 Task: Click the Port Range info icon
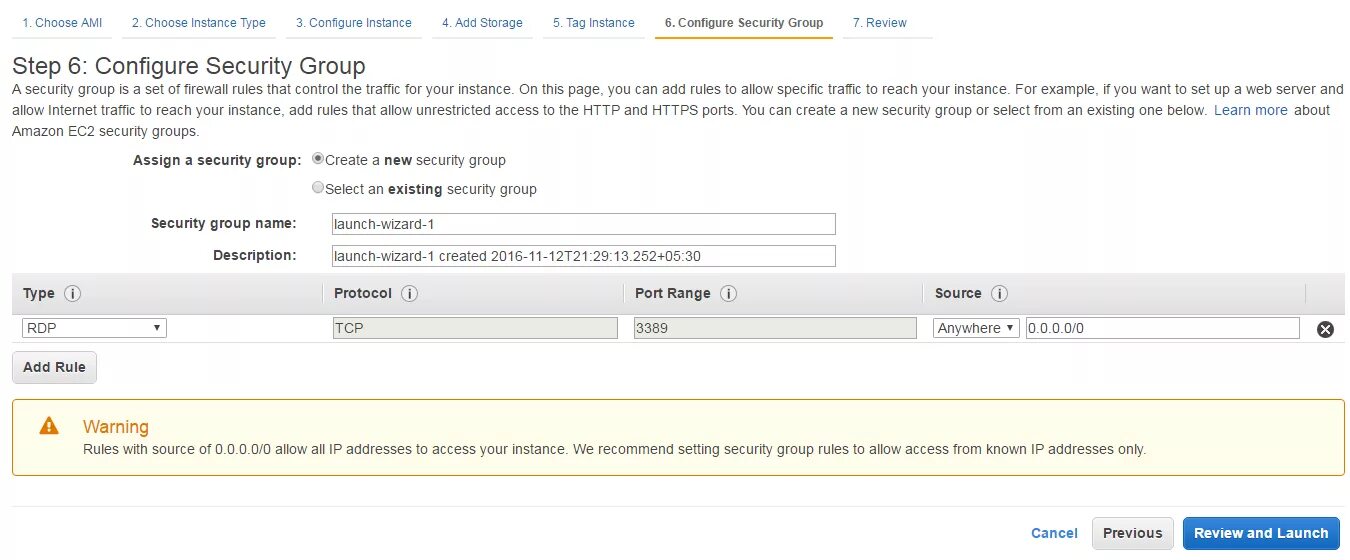(x=728, y=294)
